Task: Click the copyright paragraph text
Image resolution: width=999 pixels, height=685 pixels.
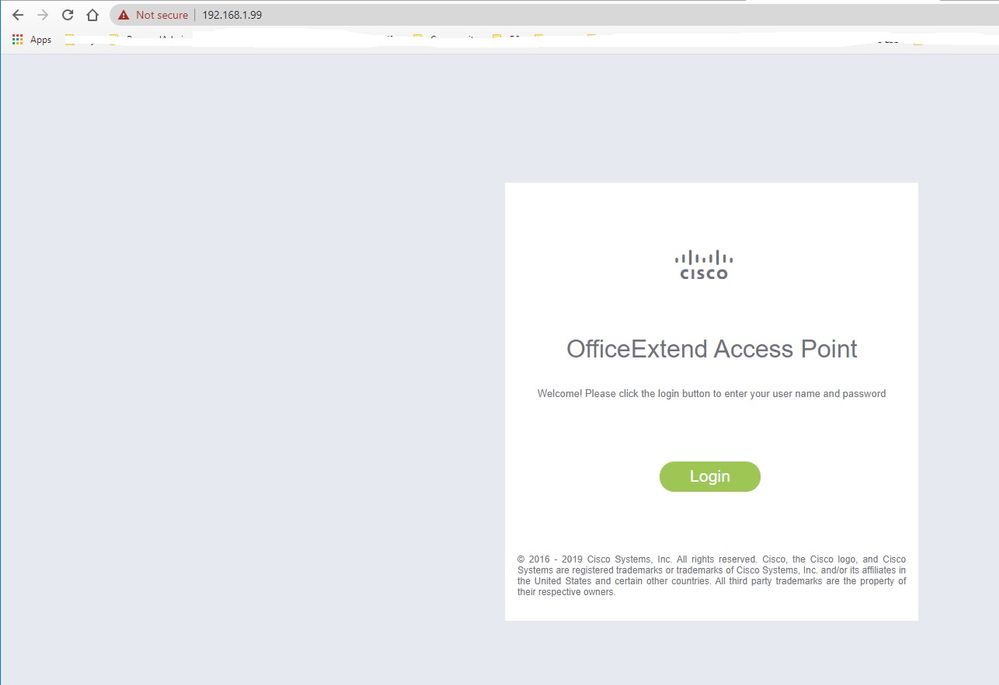Action: pyautogui.click(x=712, y=575)
